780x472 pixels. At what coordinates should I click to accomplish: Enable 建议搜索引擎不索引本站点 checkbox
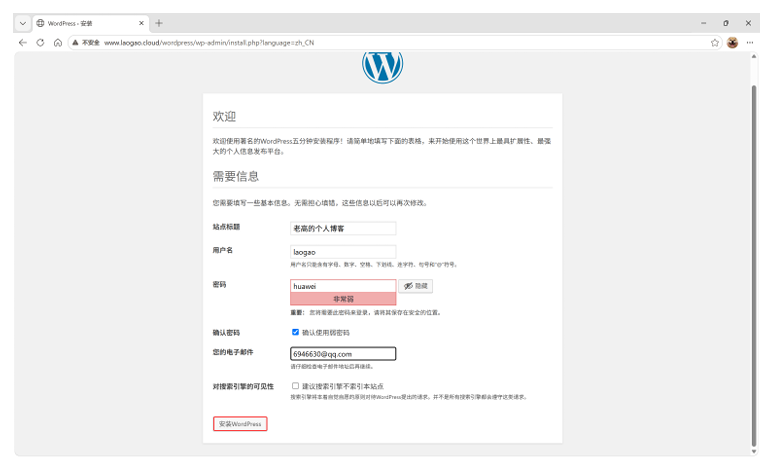coord(295,386)
